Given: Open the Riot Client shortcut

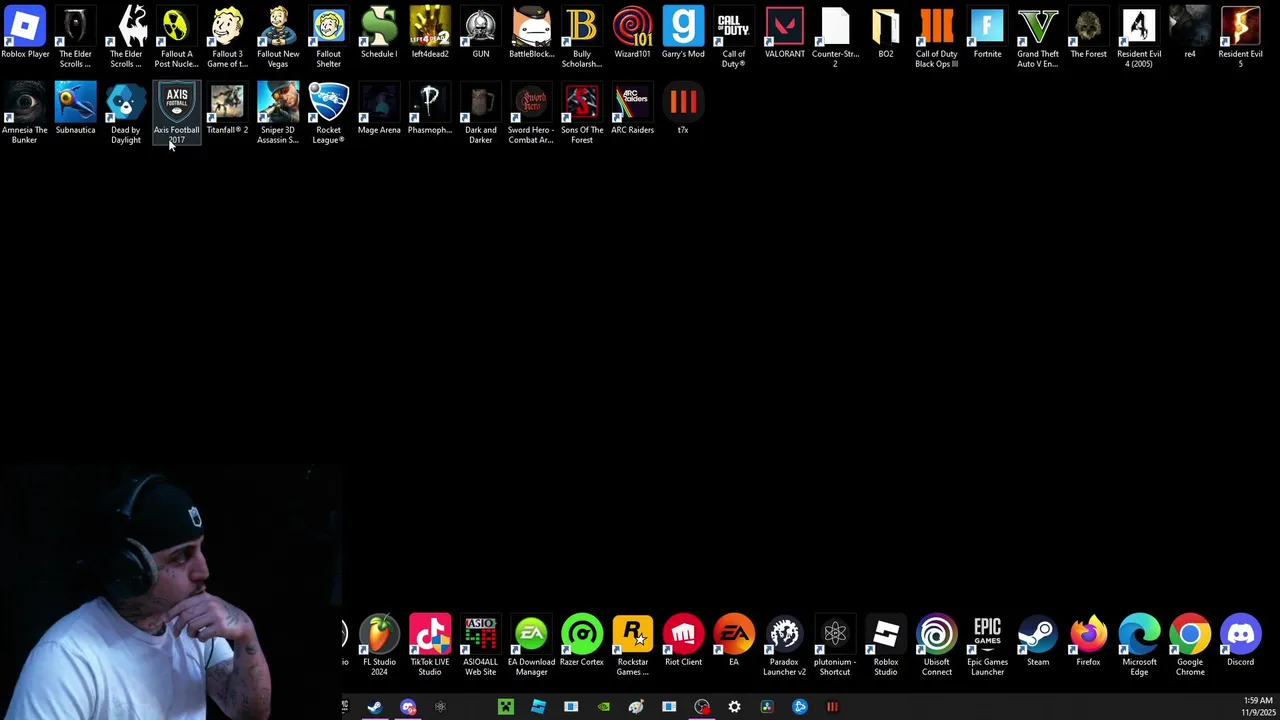Looking at the screenshot, I should coord(683,642).
